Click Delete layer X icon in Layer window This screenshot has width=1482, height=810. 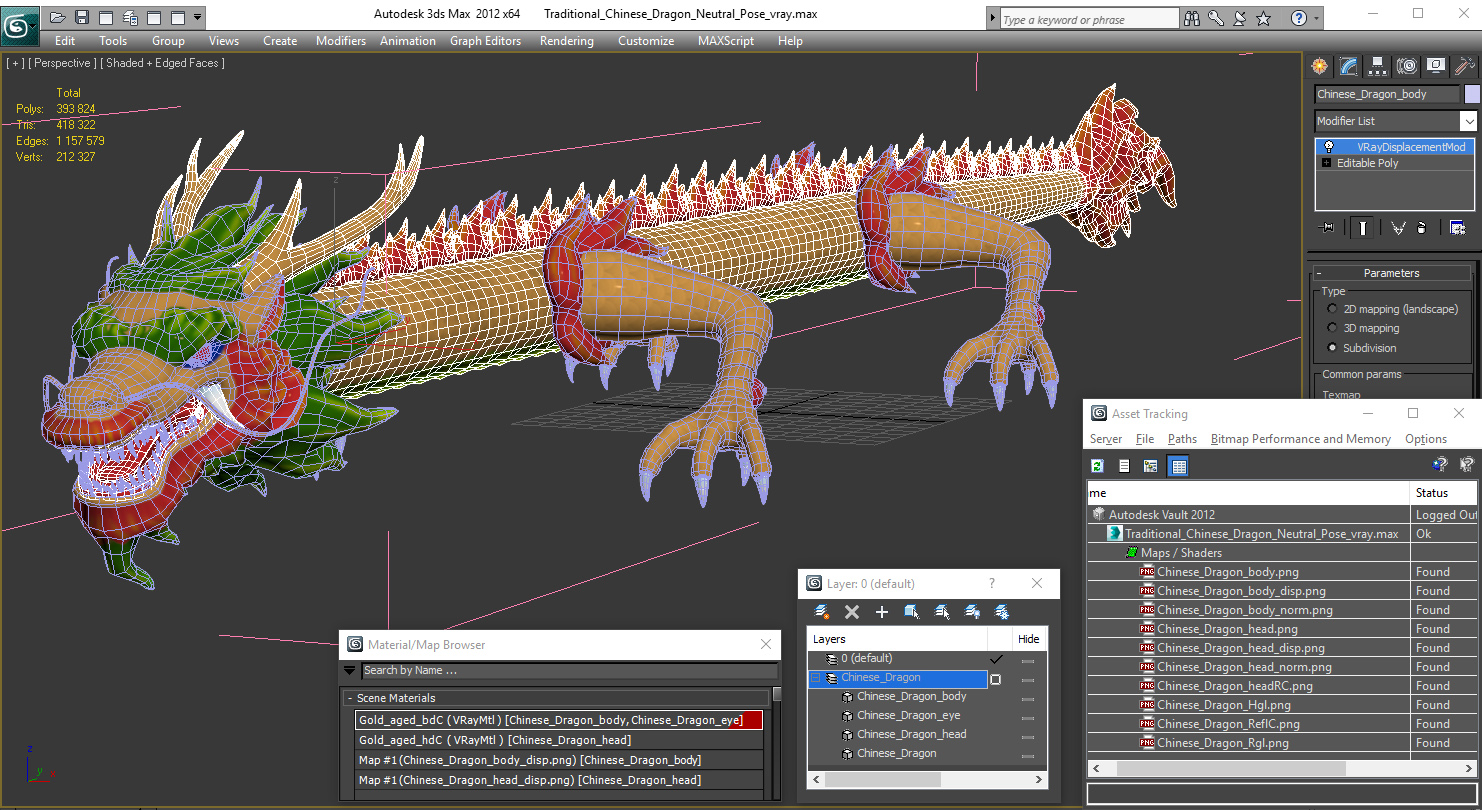pyautogui.click(x=852, y=612)
